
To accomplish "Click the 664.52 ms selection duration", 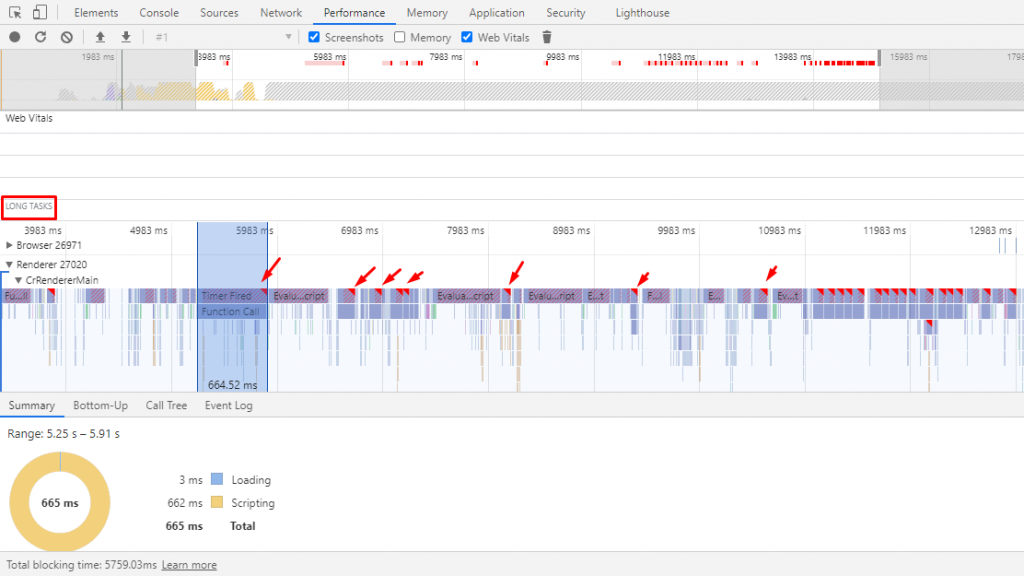I will coord(232,385).
